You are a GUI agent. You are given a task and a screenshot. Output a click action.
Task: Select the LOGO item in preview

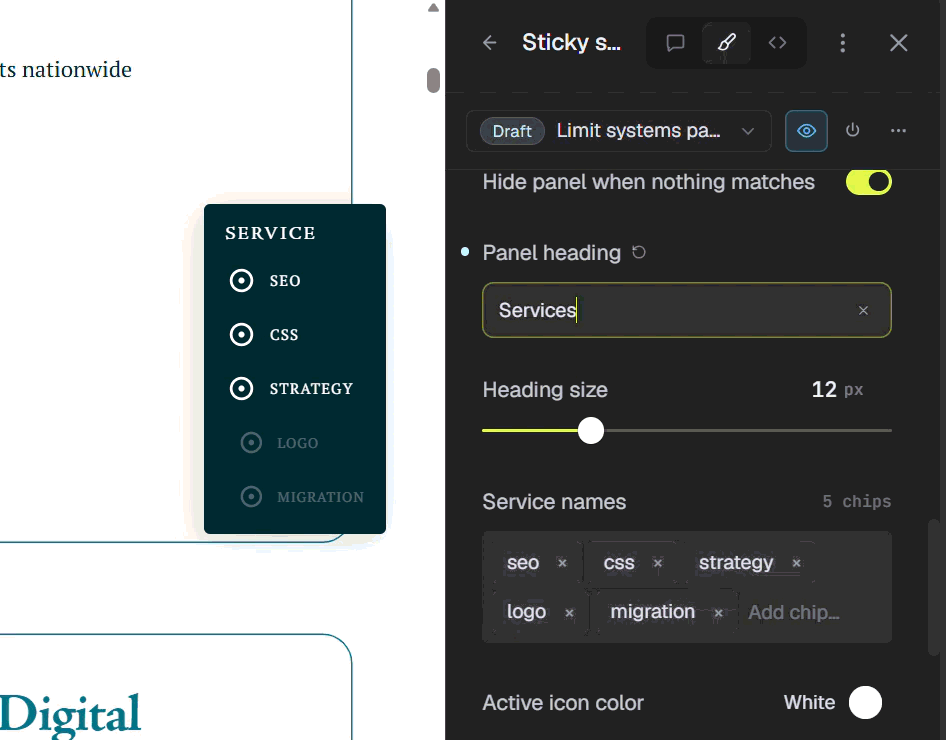pyautogui.click(x=279, y=443)
